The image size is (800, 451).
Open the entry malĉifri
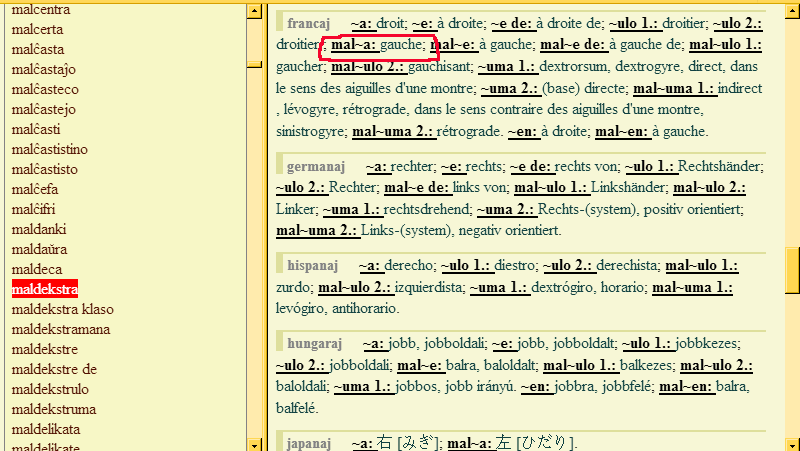[33, 209]
